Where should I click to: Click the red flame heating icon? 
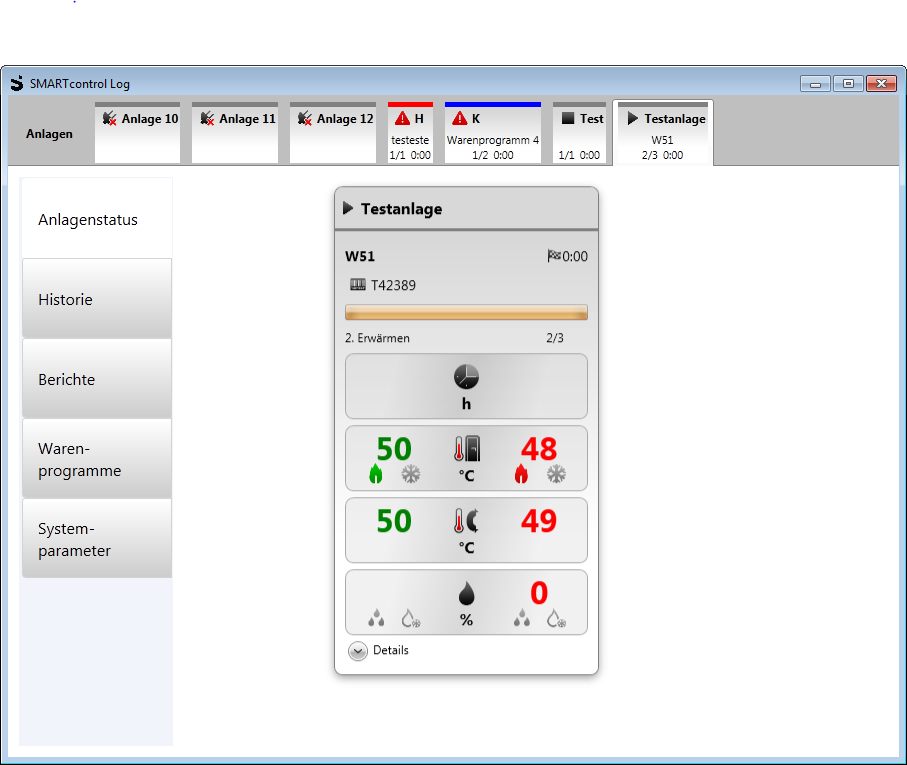tap(521, 475)
